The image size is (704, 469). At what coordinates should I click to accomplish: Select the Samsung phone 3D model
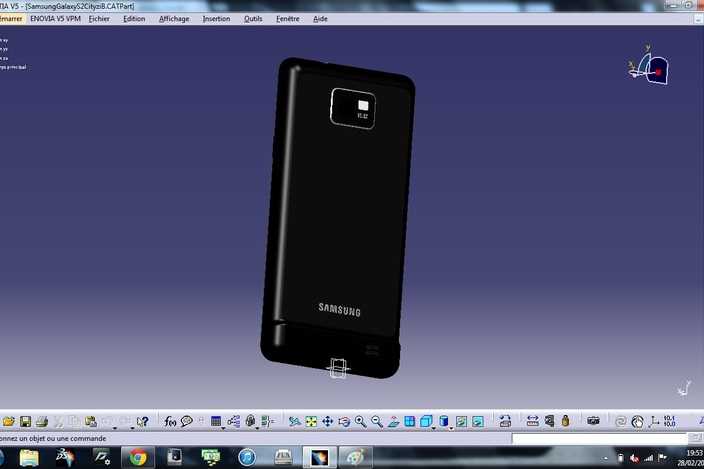[x=338, y=218]
